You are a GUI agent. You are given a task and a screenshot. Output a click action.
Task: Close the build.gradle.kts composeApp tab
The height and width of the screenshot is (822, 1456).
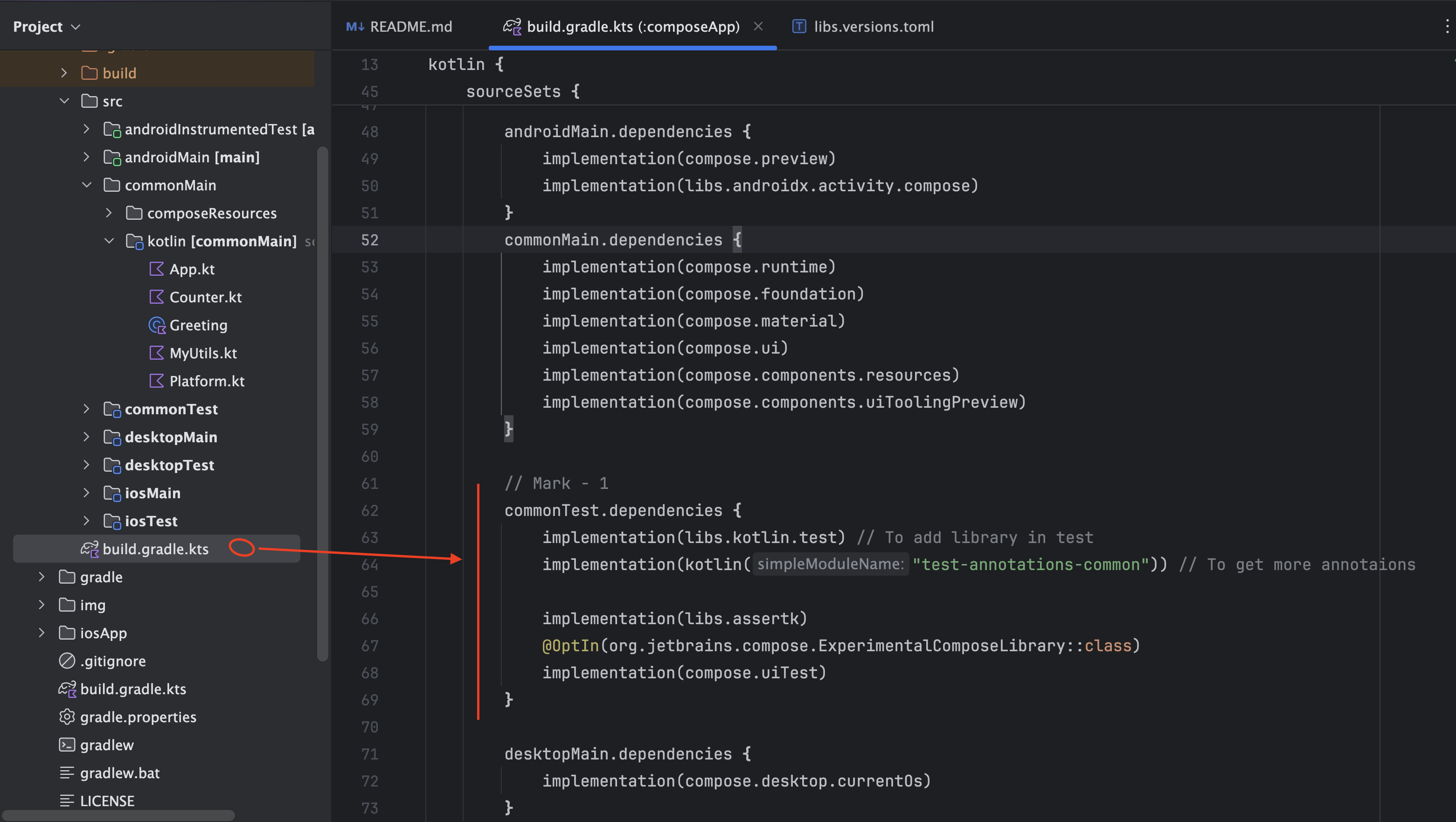(758, 27)
